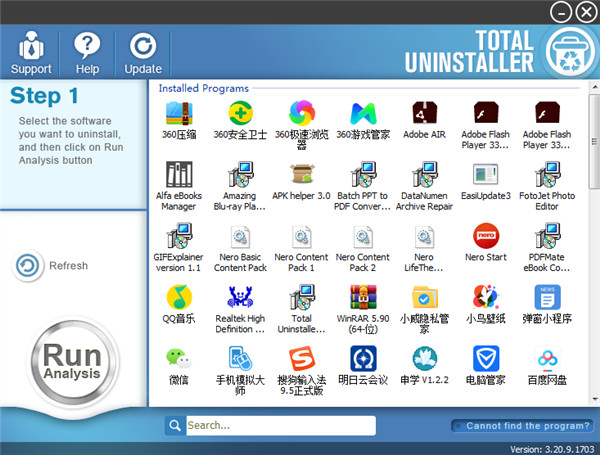
Task: Select the 360游戏管家 program icon
Action: [363, 113]
